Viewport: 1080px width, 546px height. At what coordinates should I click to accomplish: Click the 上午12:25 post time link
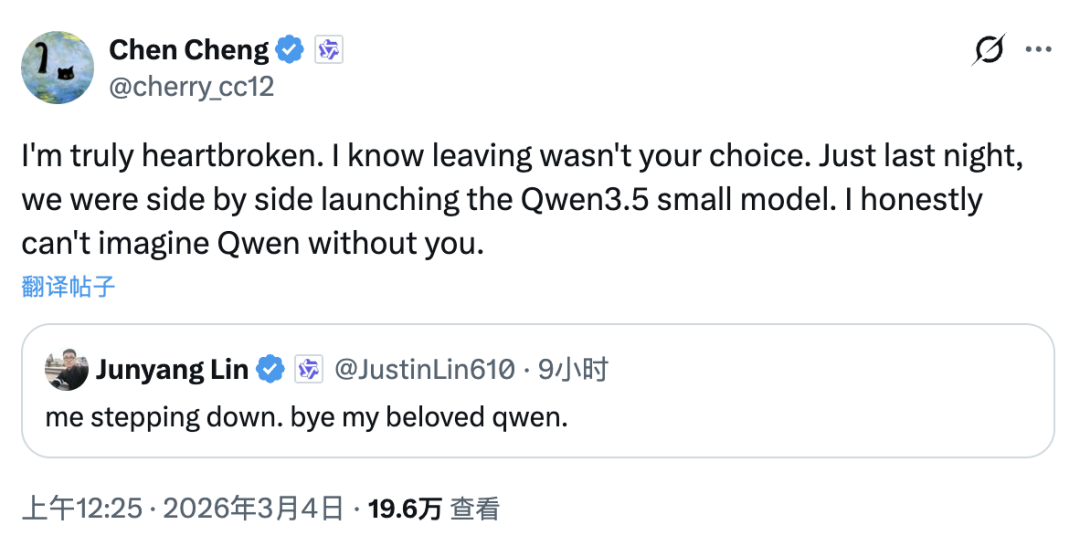[x=82, y=509]
